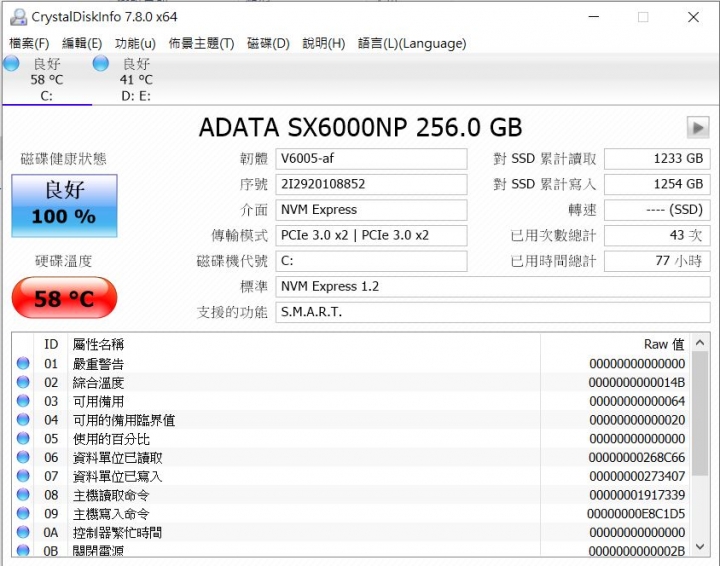Select the C: drive tab at 58 °C

(x=47, y=79)
